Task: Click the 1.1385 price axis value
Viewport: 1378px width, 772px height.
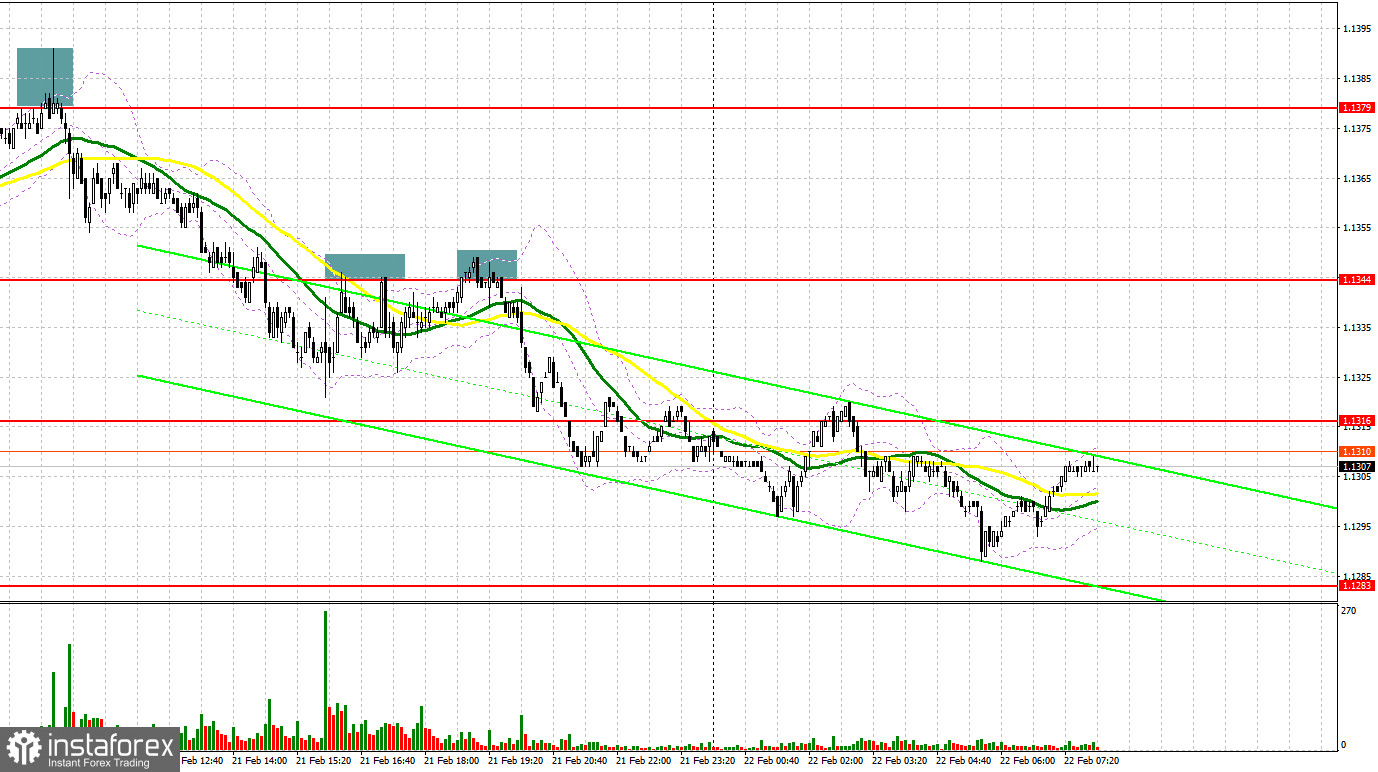Action: click(1358, 79)
